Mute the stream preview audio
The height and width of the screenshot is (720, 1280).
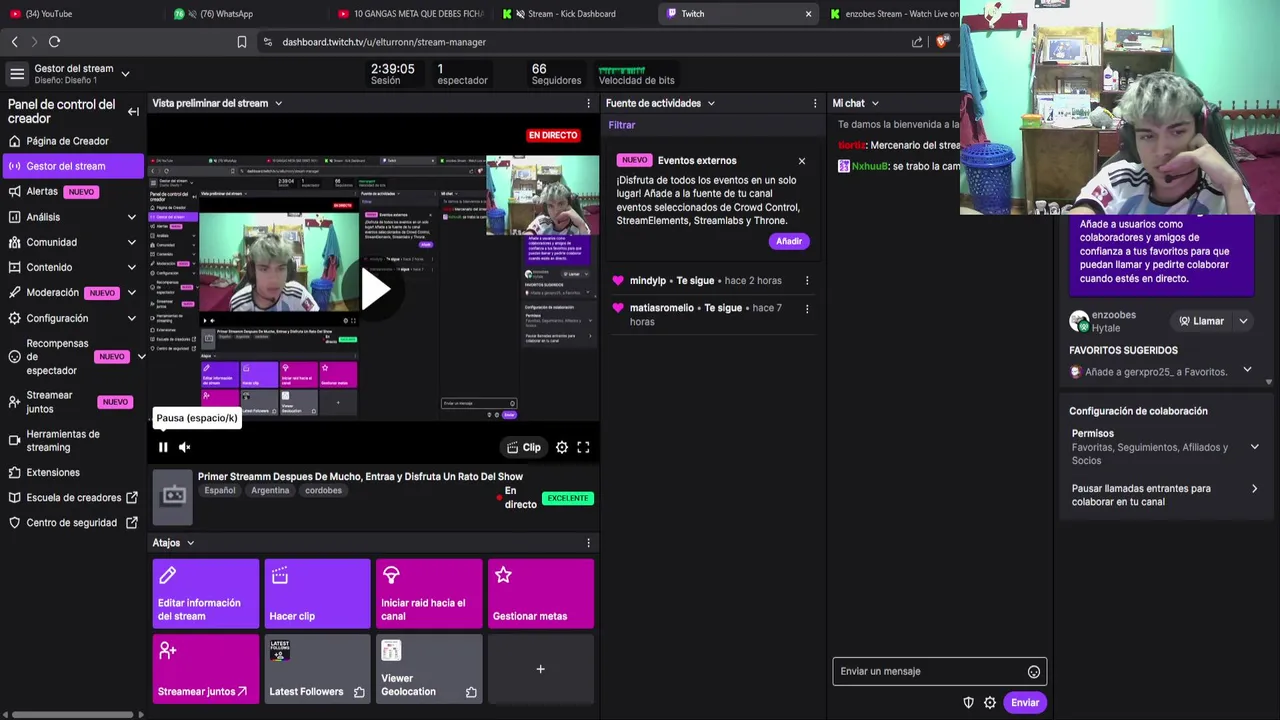click(184, 447)
